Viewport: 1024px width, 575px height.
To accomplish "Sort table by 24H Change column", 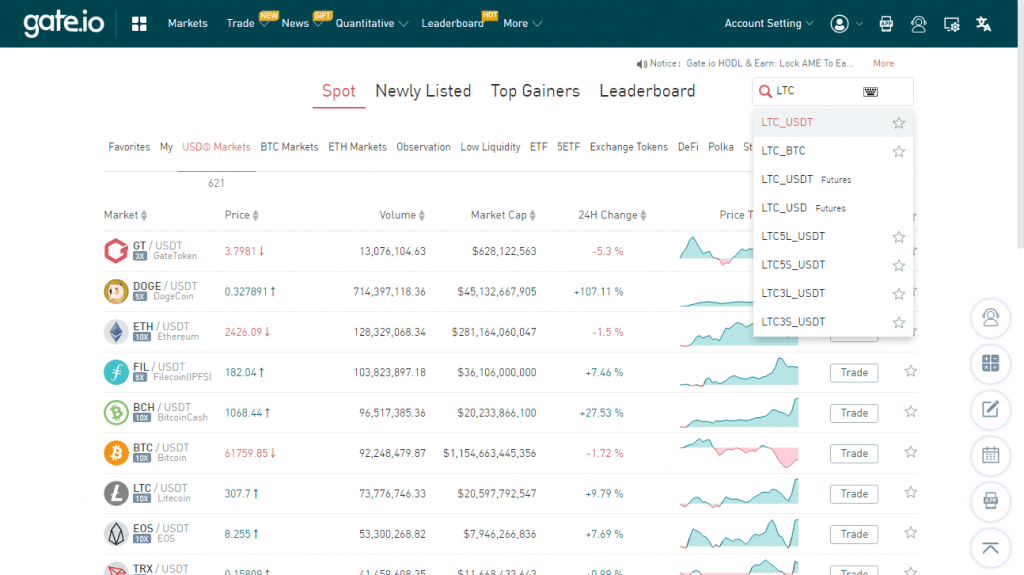I will point(613,215).
